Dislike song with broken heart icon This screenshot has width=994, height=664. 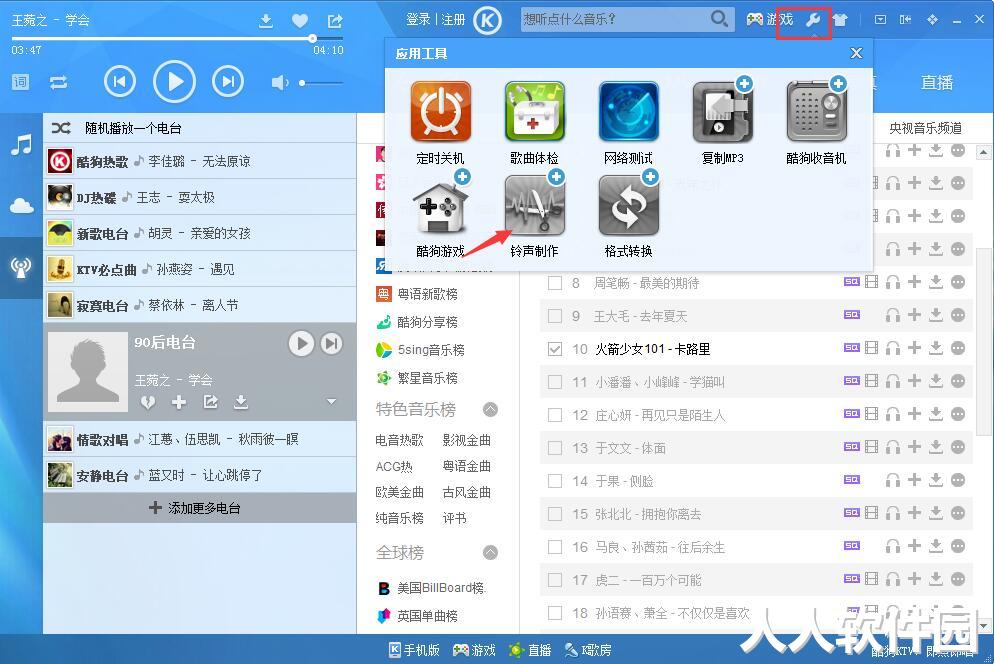point(148,402)
